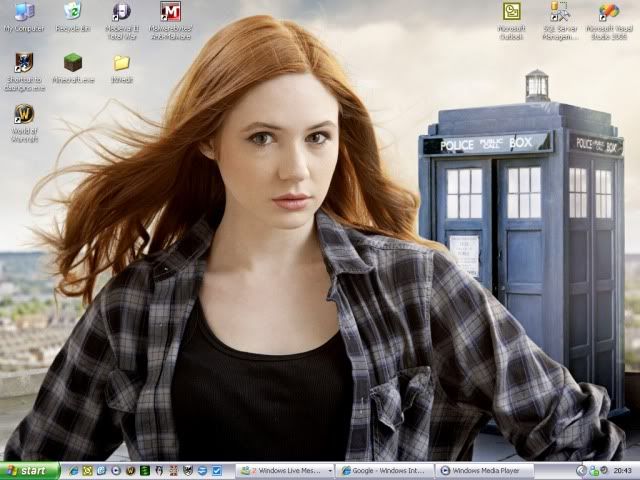Select the Medieval II Total War shortcut
Image resolution: width=640 pixels, height=480 pixels.
[122, 20]
